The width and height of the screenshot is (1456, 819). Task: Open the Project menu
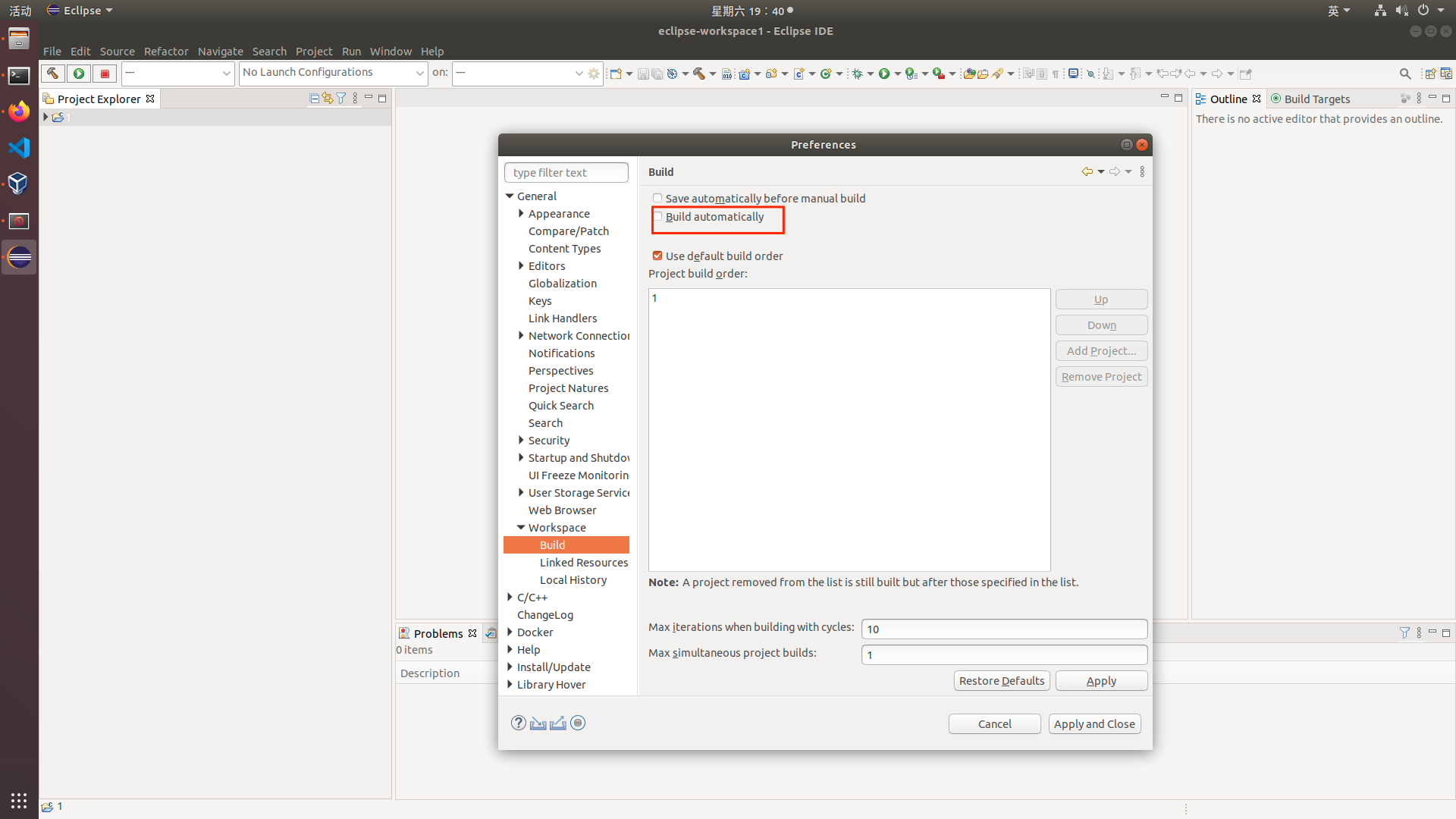pos(314,52)
